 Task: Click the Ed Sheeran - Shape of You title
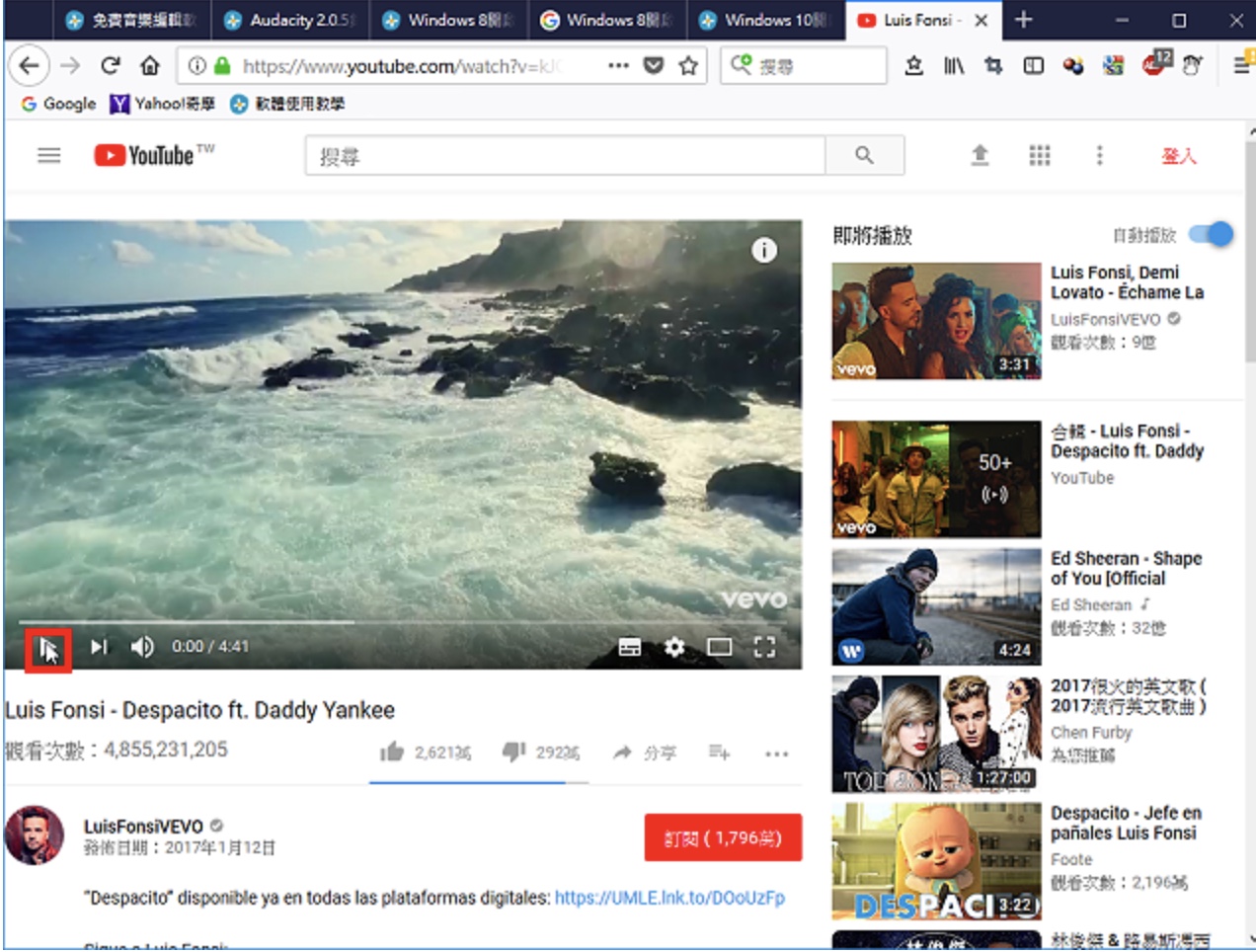click(x=1126, y=568)
